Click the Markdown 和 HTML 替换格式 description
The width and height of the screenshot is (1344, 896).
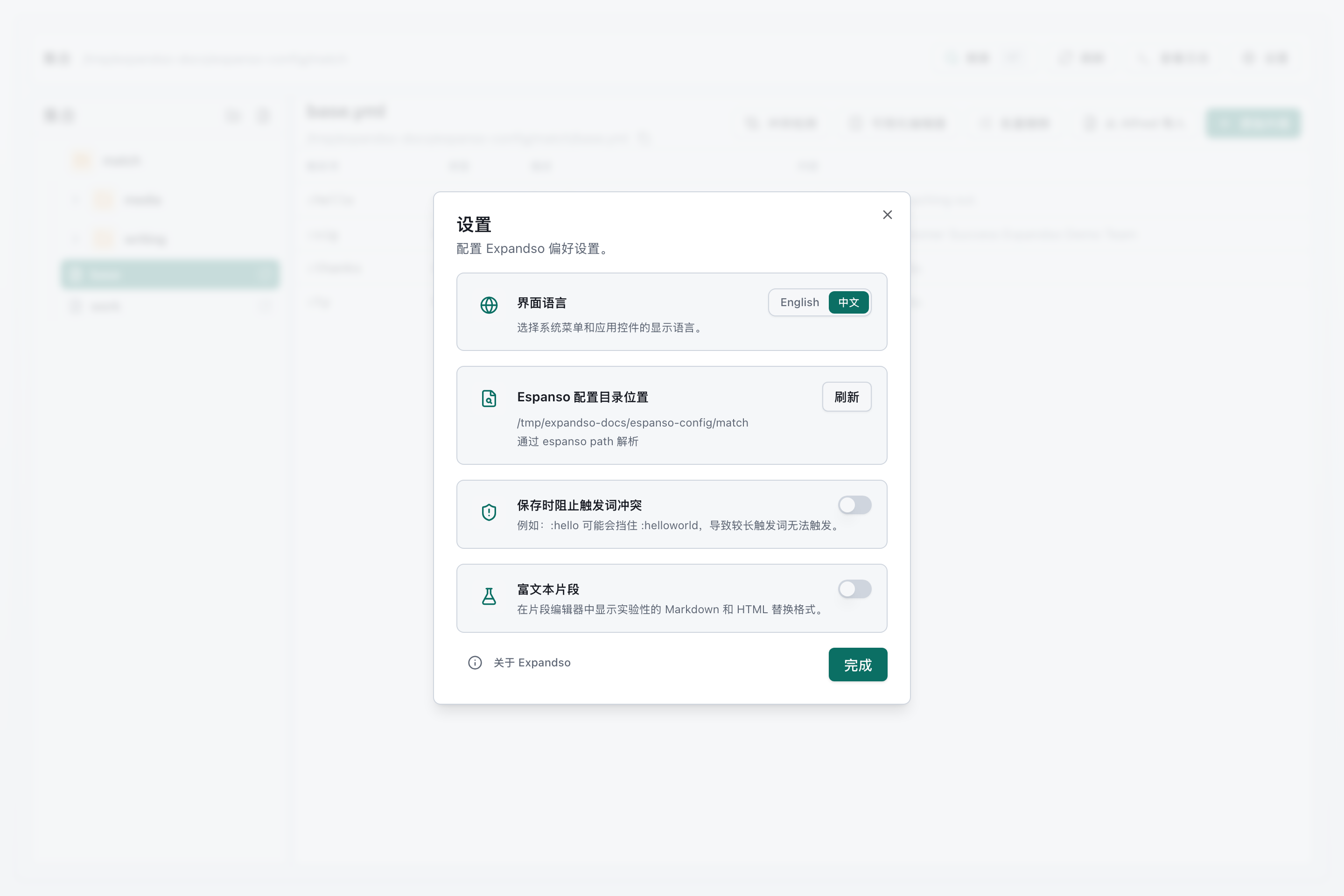pos(671,609)
